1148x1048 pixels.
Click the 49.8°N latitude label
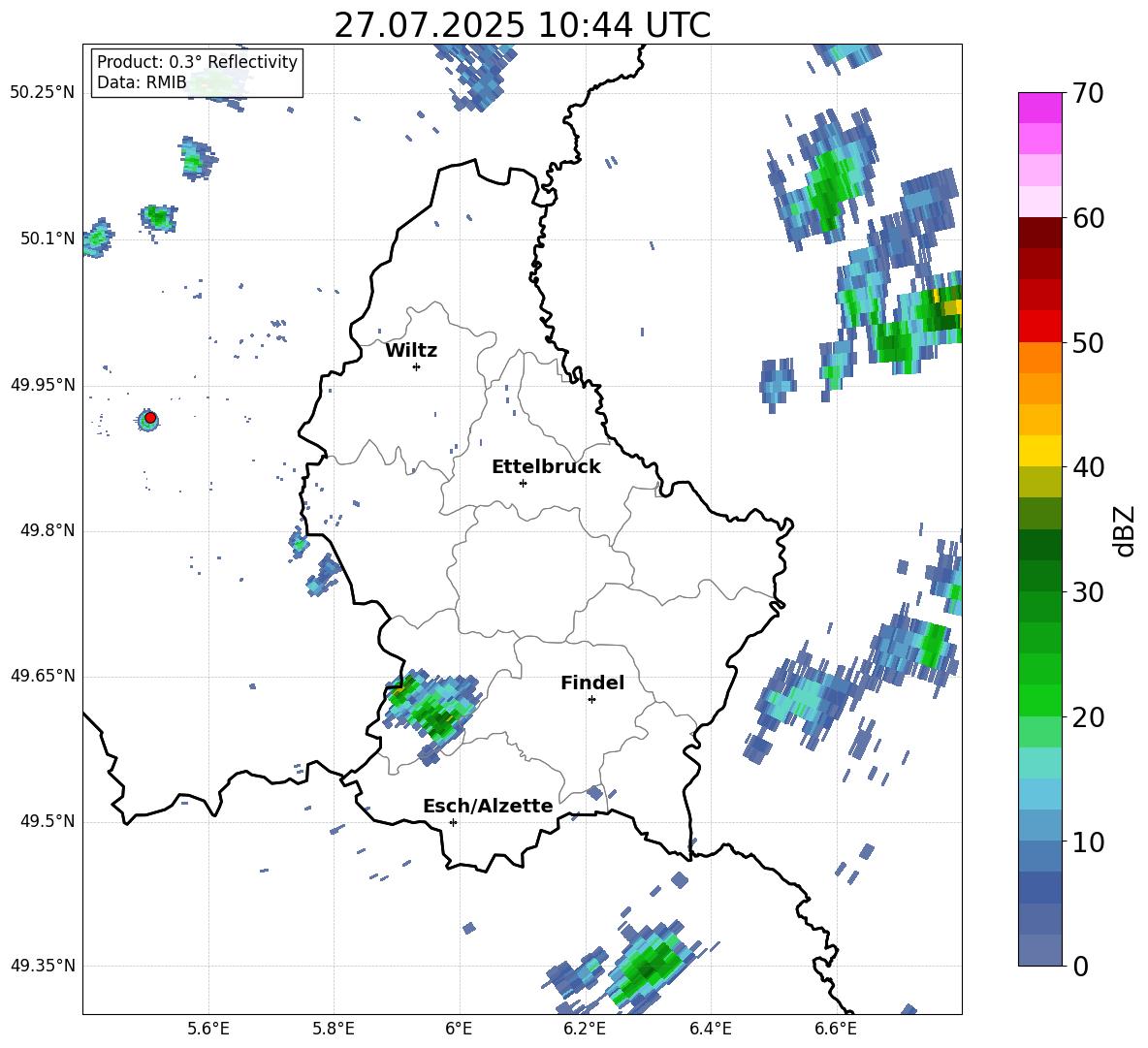coord(48,530)
